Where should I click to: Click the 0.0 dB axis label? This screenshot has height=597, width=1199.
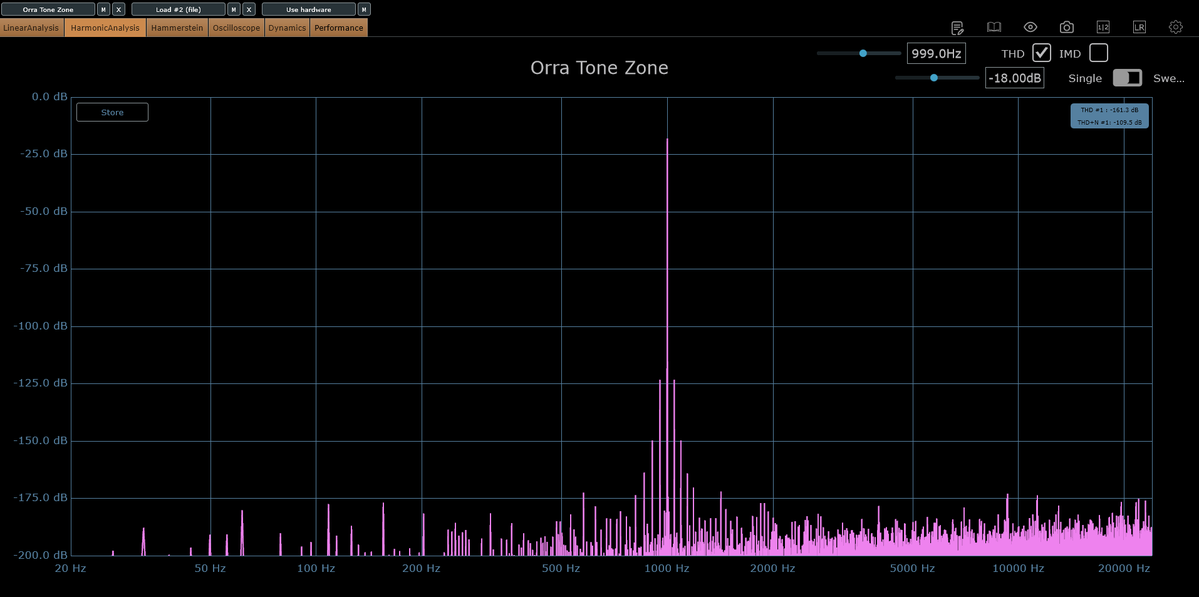(x=50, y=97)
